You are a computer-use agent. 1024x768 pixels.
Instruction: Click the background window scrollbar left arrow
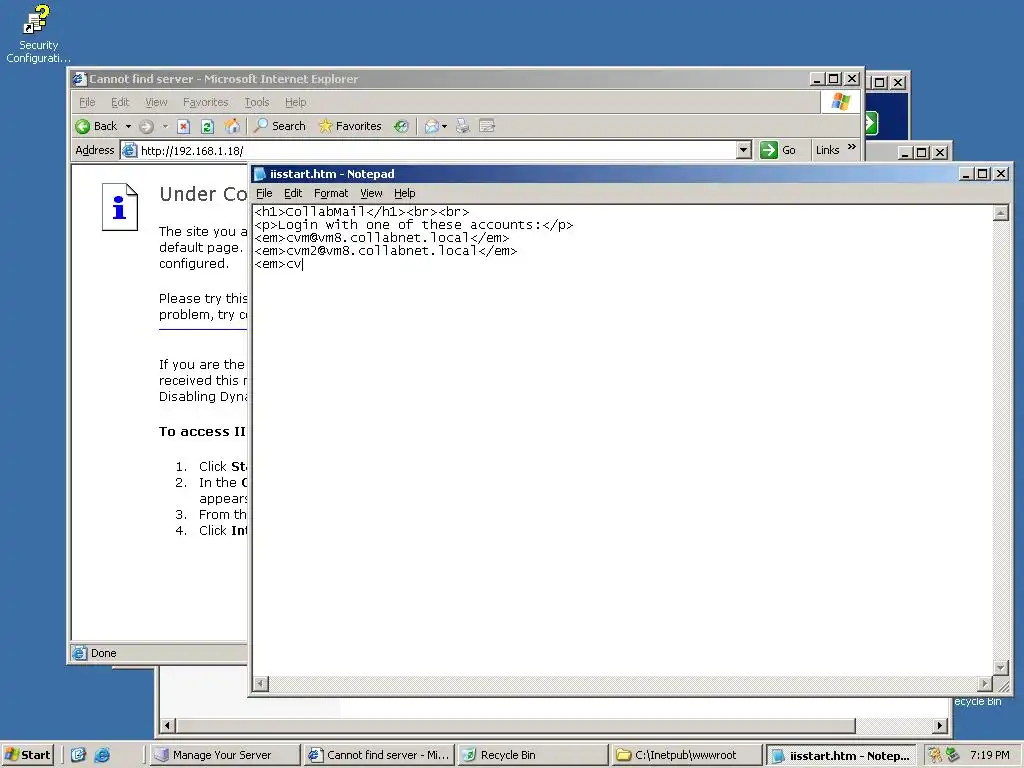tap(167, 726)
